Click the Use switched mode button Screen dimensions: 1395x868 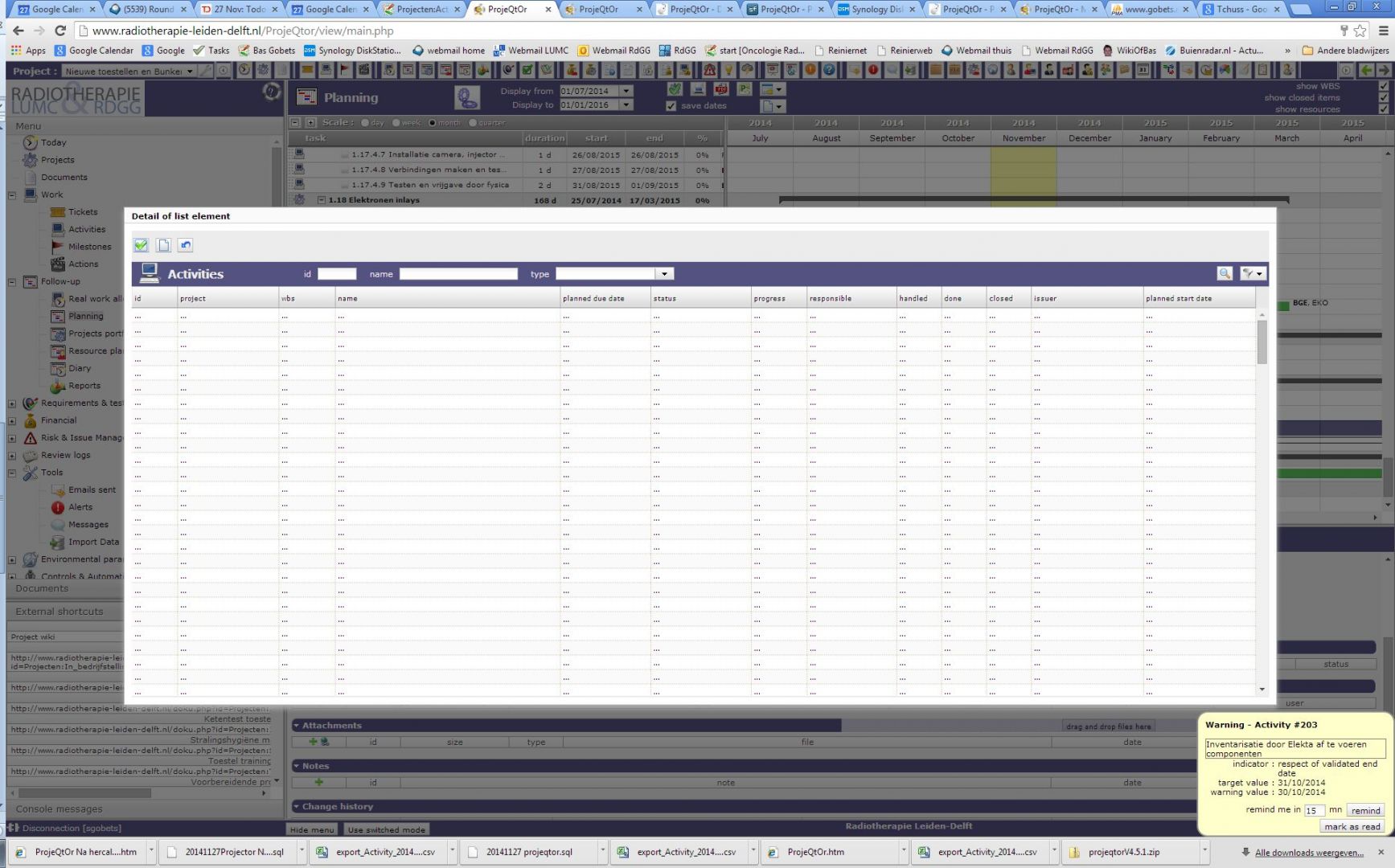coord(387,829)
